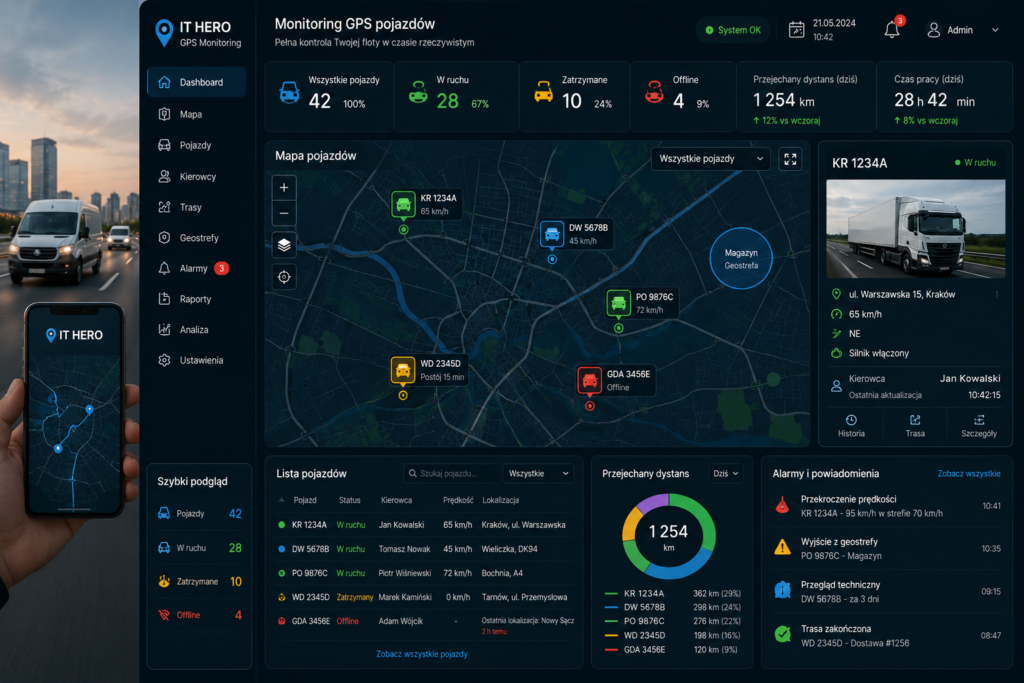The image size is (1024, 683).
Task: Zoom out the vehicle map
Action: click(283, 214)
